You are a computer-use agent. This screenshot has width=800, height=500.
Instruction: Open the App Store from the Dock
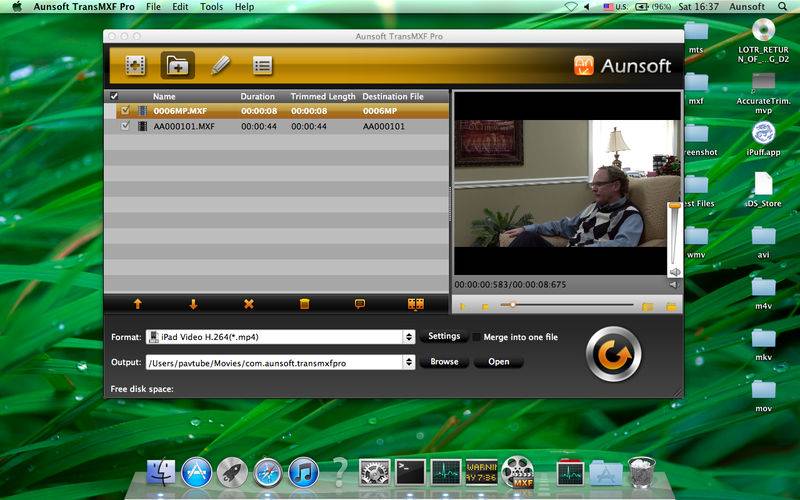pyautogui.click(x=196, y=472)
